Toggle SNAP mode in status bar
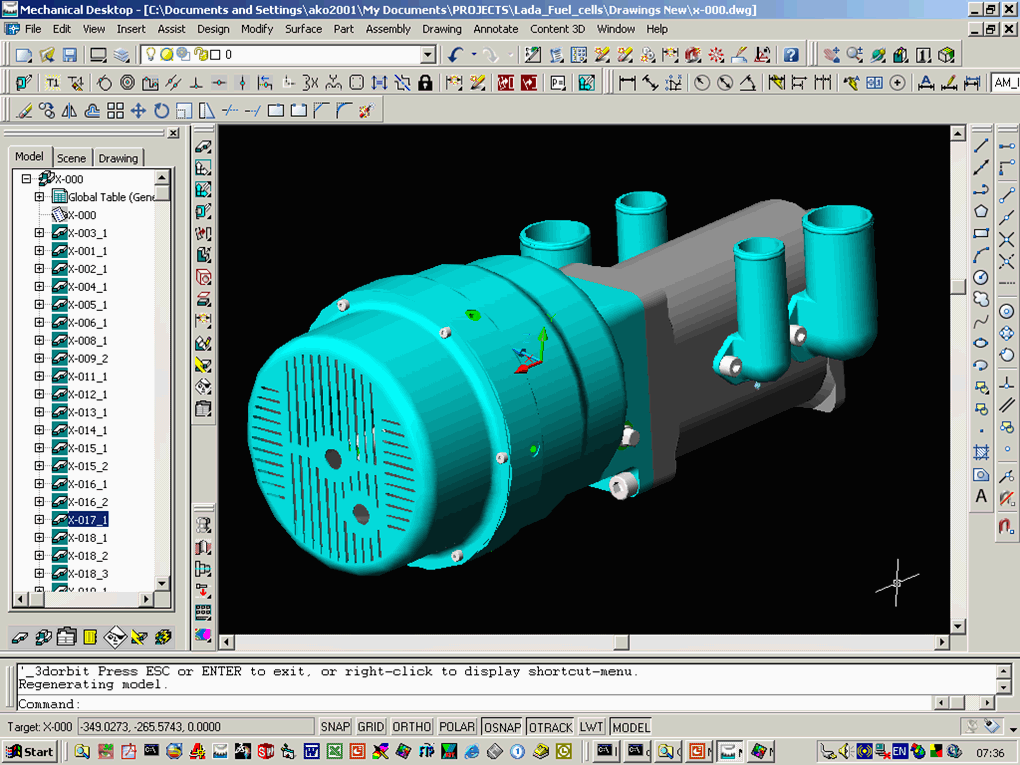 (334, 727)
